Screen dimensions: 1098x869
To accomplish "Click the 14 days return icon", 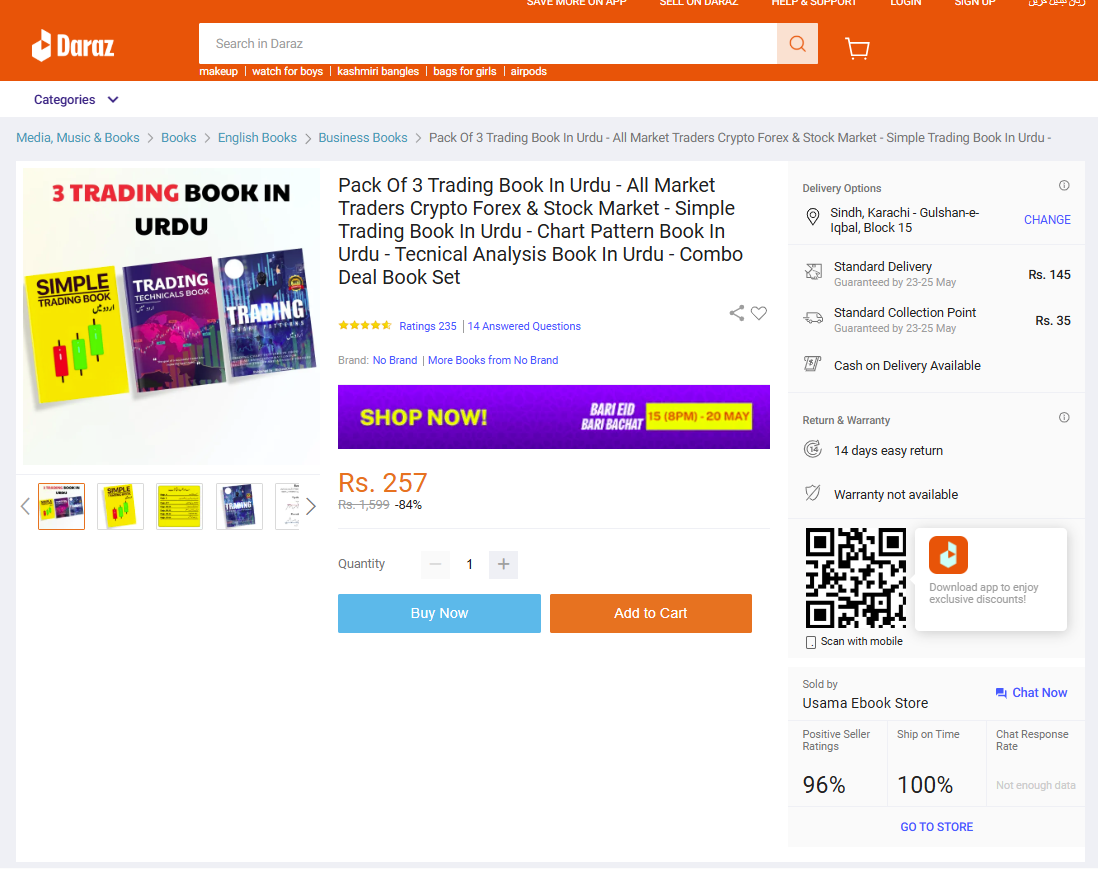I will click(812, 449).
